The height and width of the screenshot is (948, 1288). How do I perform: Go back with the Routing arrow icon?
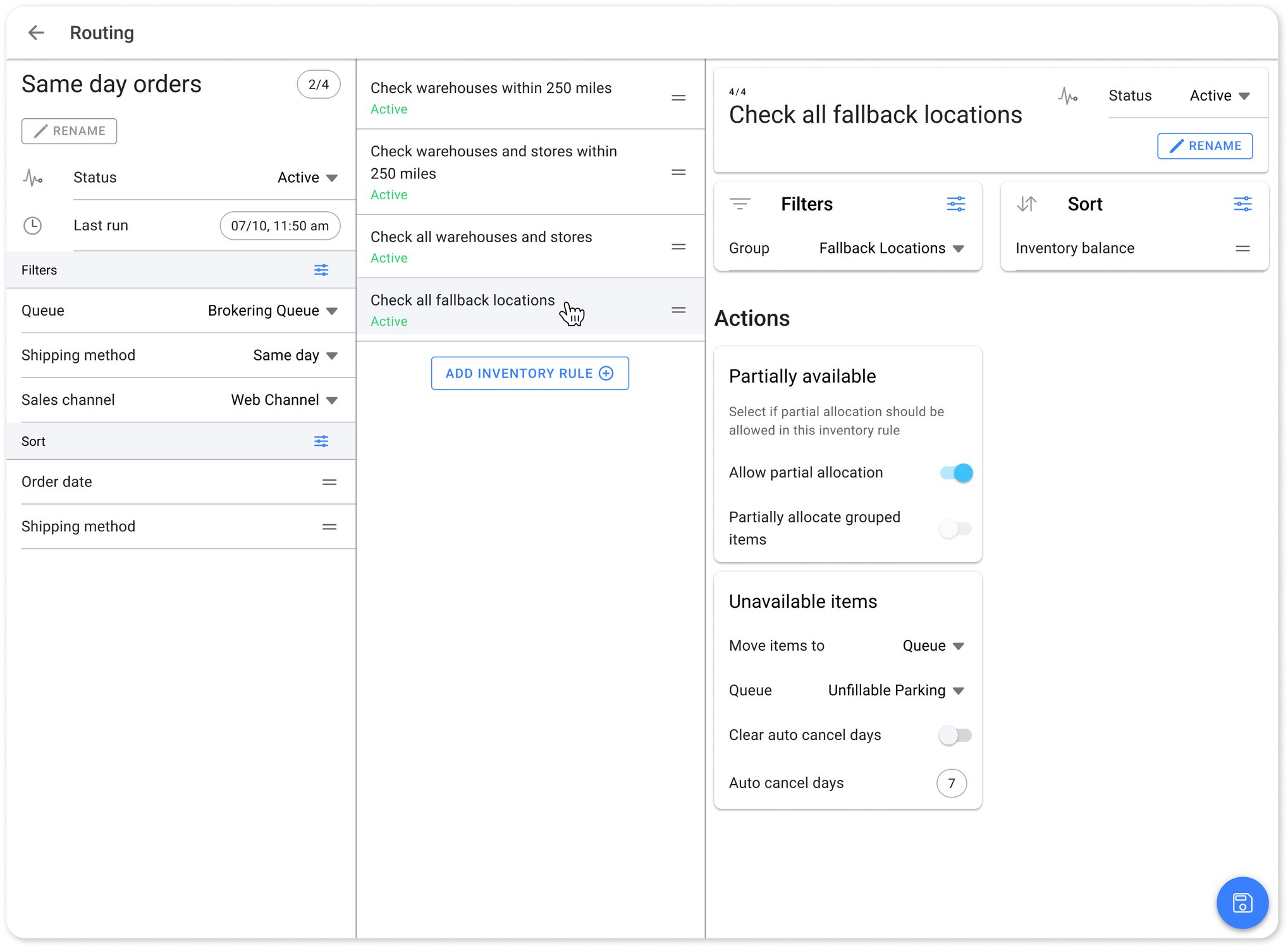[37, 32]
